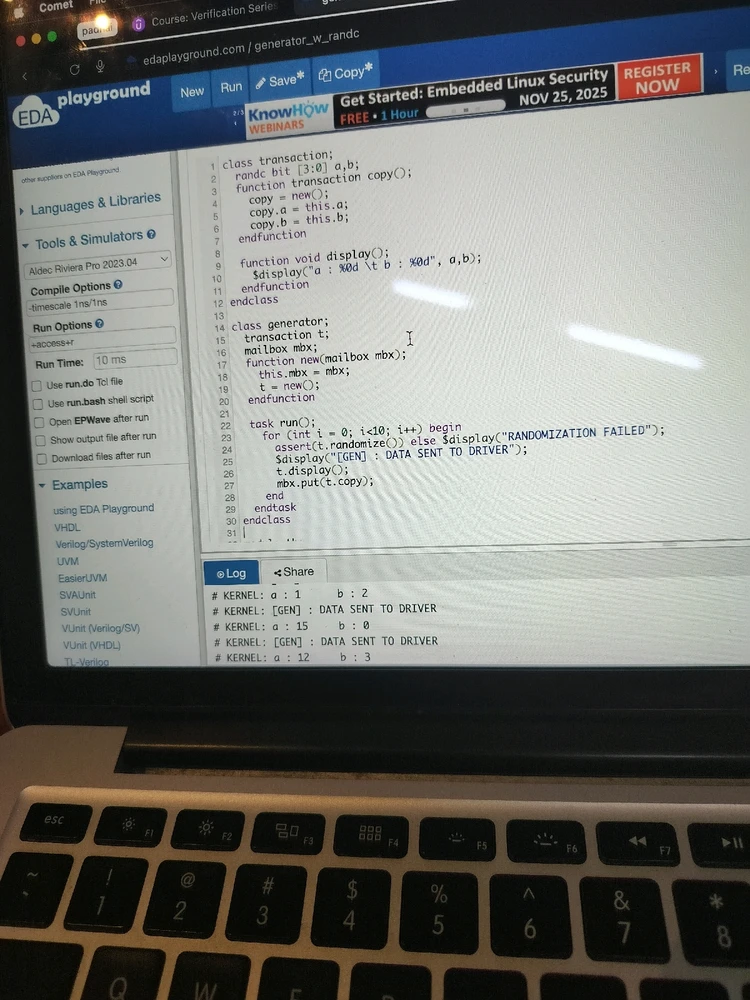Screen dimensions: 750x1000
Task: Click help icon beside Compile Options
Action: [x=118, y=284]
